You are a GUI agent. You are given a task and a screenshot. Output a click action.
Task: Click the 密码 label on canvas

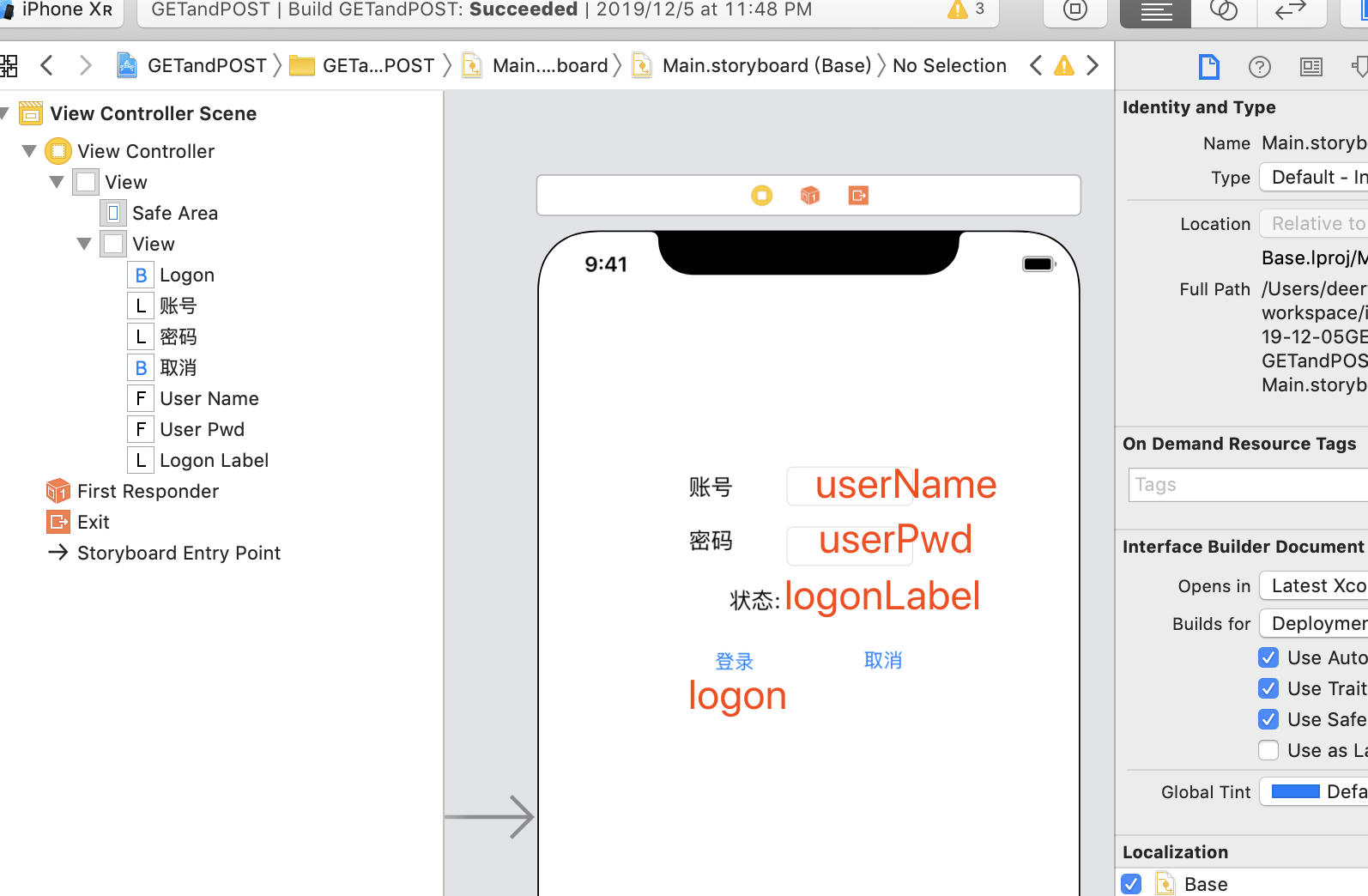pyautogui.click(x=711, y=541)
